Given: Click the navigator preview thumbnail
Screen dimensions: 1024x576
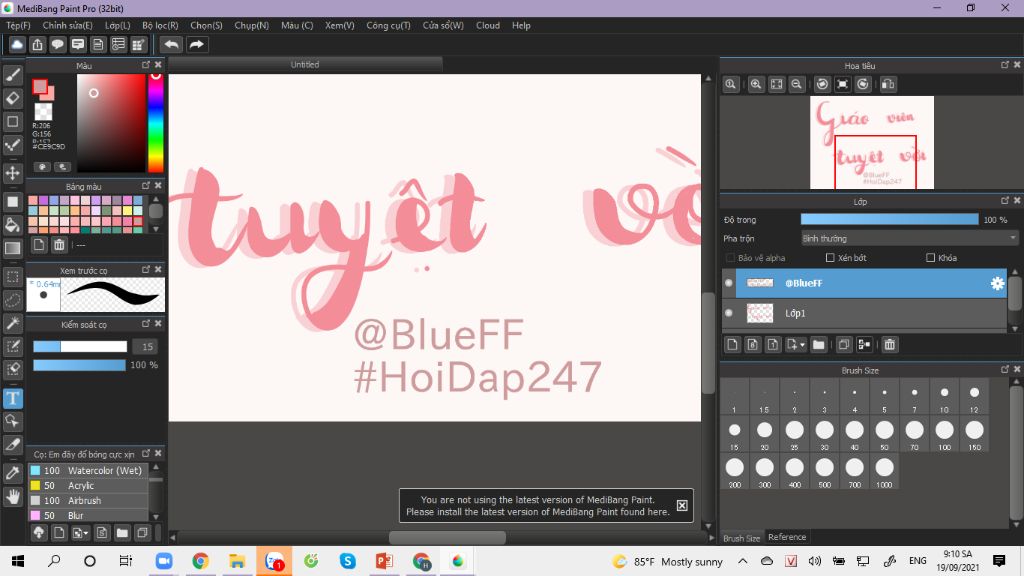Looking at the screenshot, I should click(872, 142).
